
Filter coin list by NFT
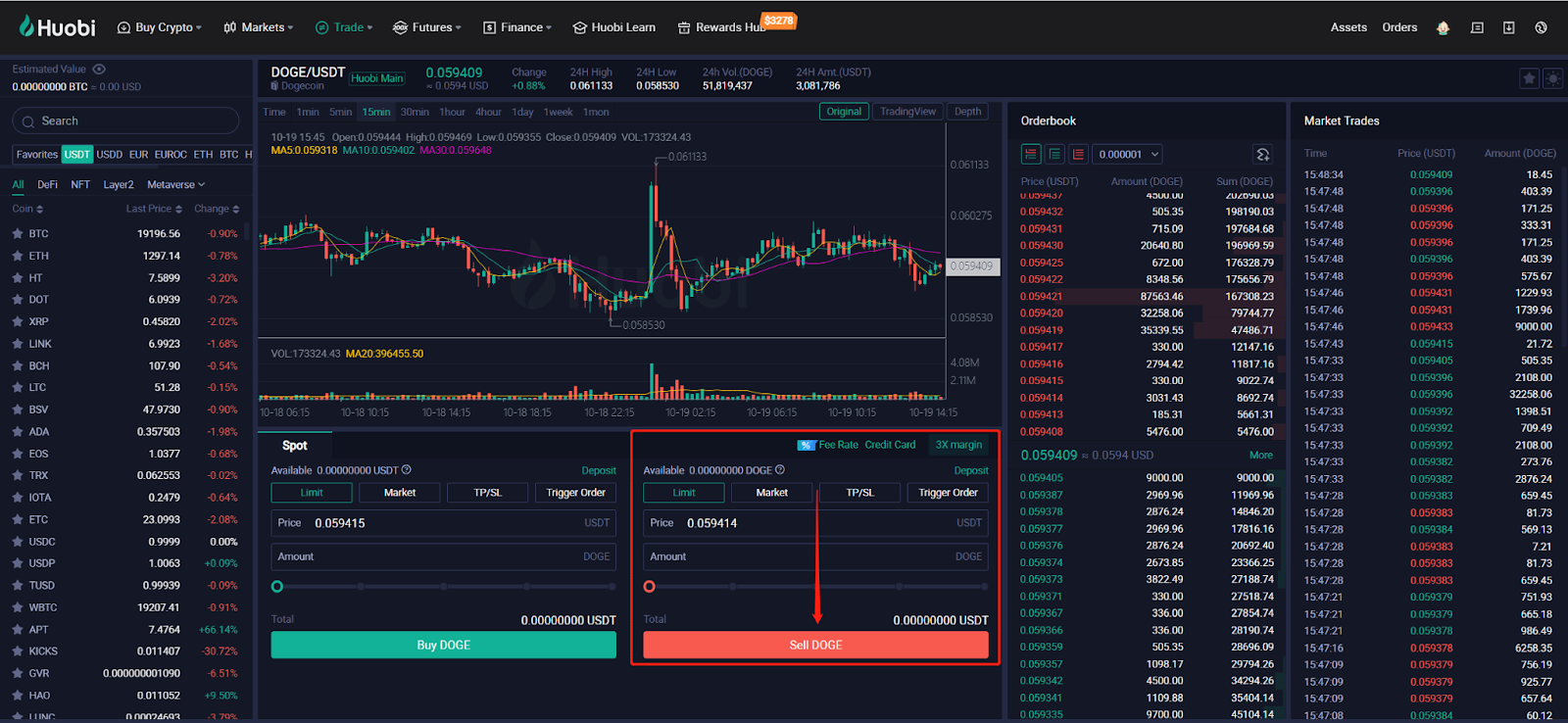(80, 184)
